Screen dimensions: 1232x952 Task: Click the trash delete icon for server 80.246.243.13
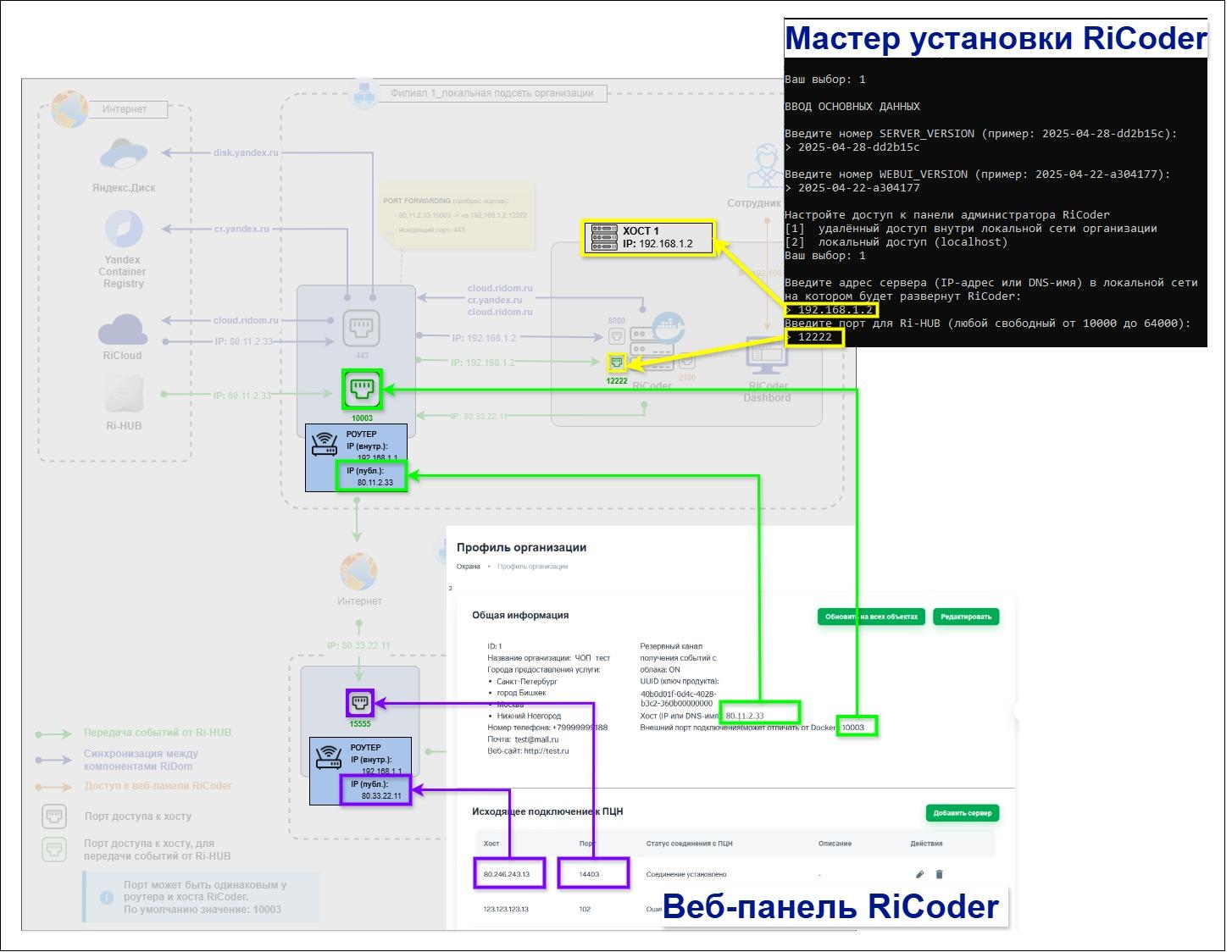939,874
